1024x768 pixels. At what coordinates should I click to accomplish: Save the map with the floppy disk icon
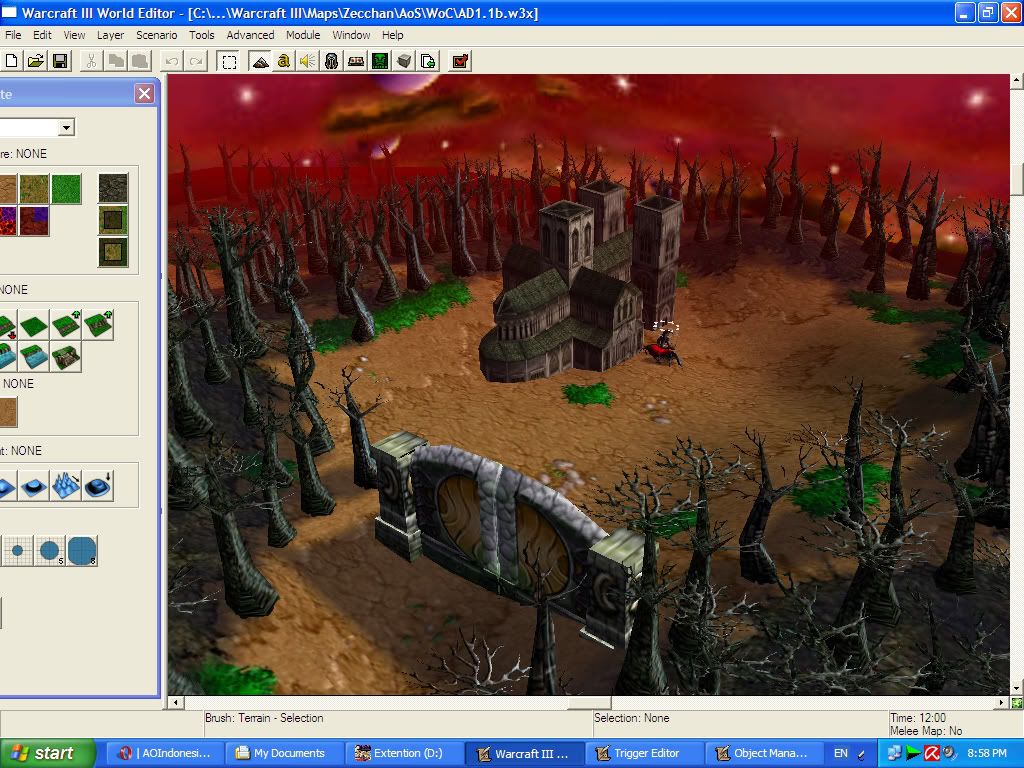[60, 61]
